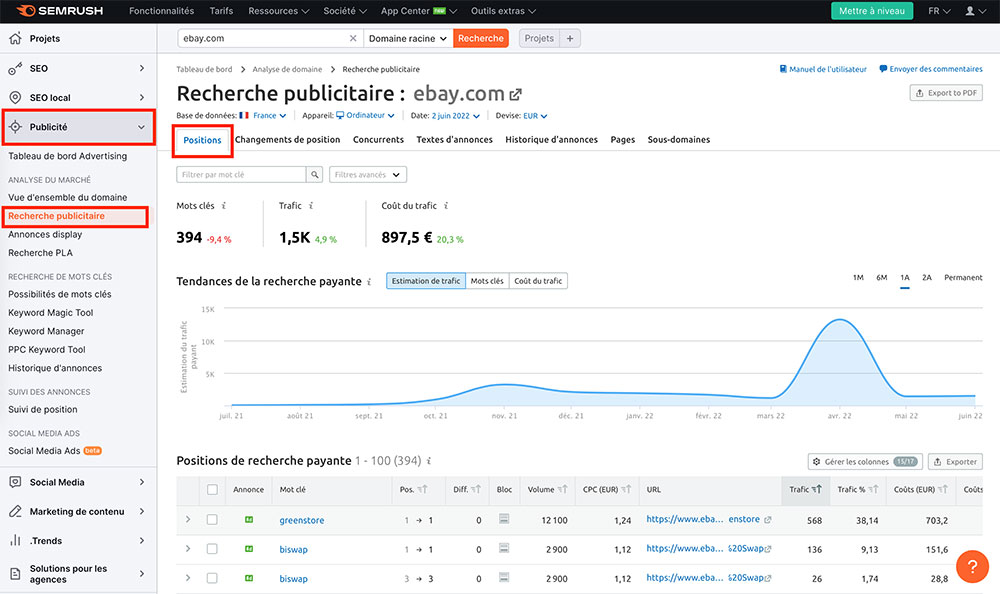Open Textes d'annonces tab
Viewport: 1000px width, 594px height.
455,140
